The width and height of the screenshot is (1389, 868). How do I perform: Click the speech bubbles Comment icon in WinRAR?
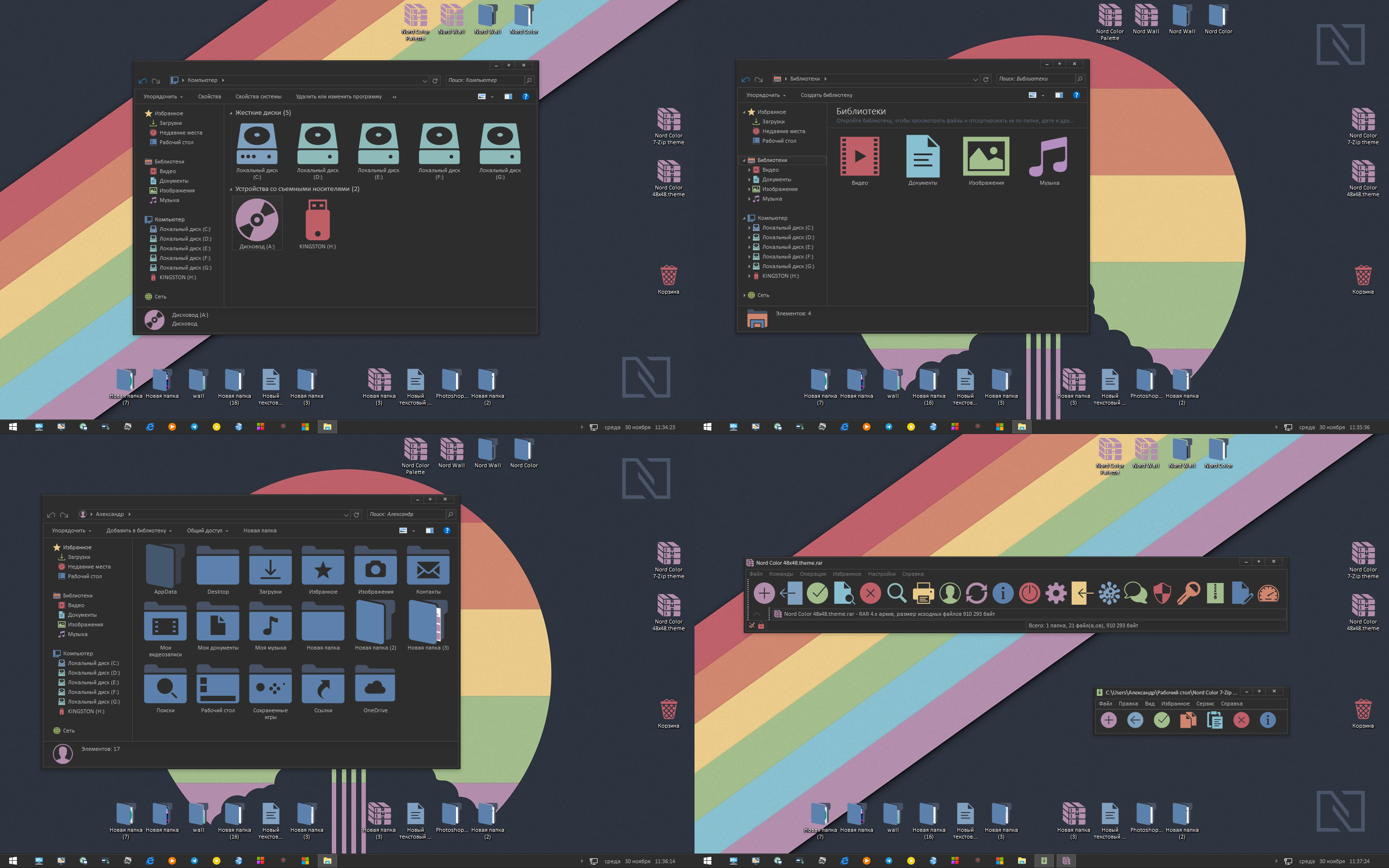click(x=1135, y=593)
